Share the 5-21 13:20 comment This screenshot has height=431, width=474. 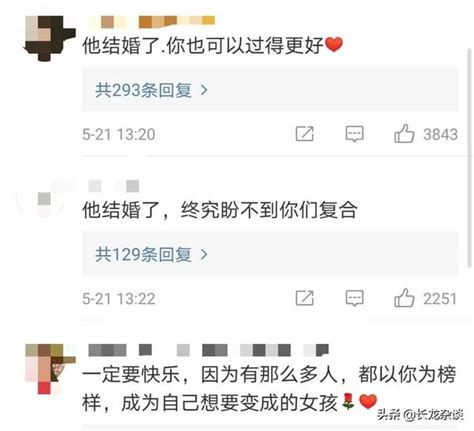pyautogui.click(x=305, y=134)
